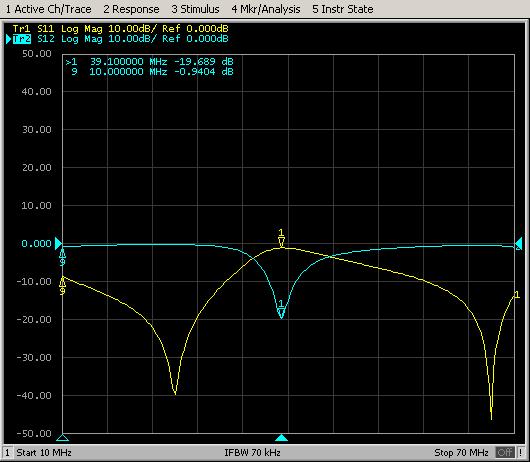Open the Response menu
This screenshot has width=530, height=462.
pos(131,9)
